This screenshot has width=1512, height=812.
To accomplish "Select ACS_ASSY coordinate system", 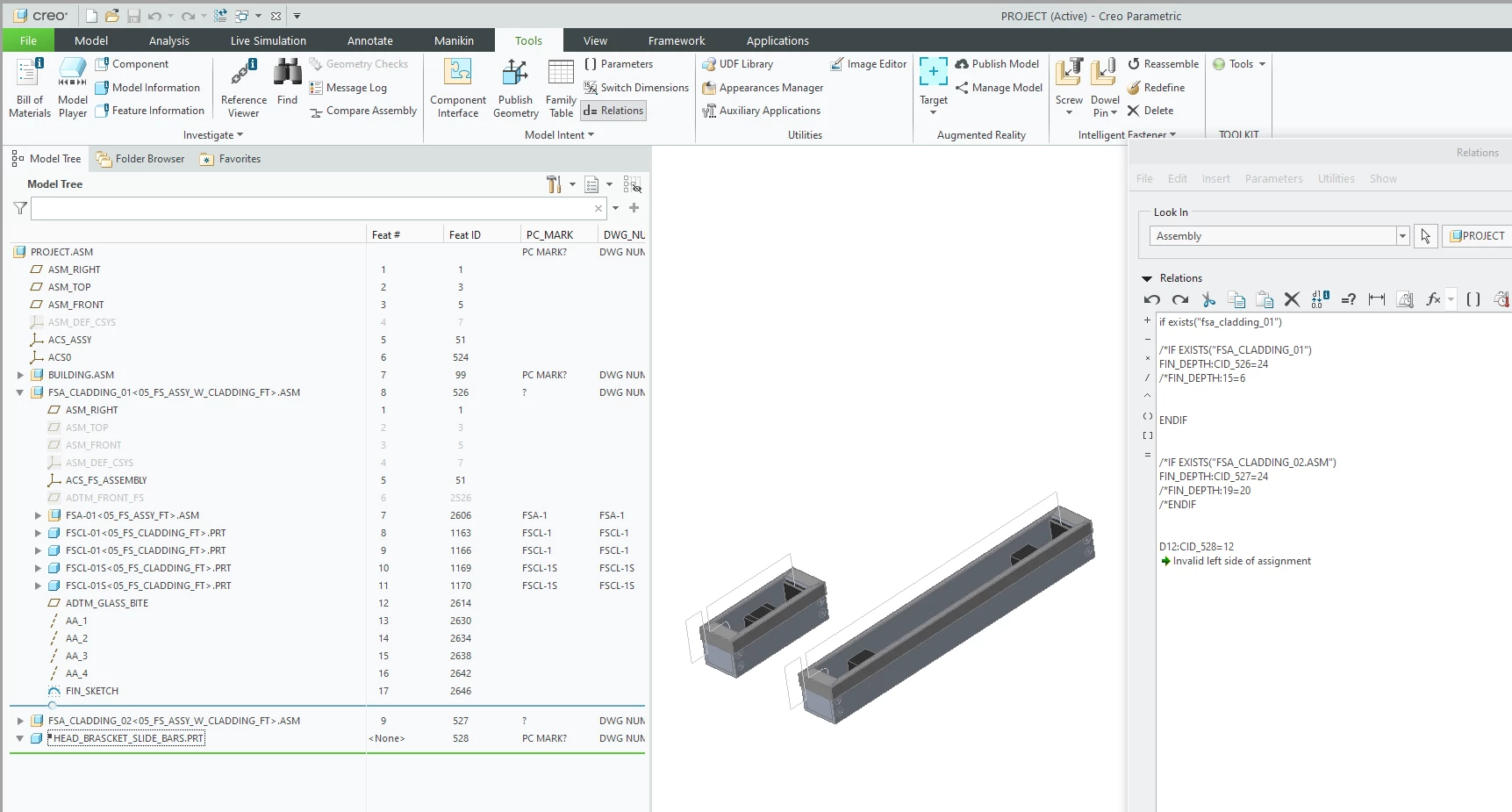I will tap(70, 340).
